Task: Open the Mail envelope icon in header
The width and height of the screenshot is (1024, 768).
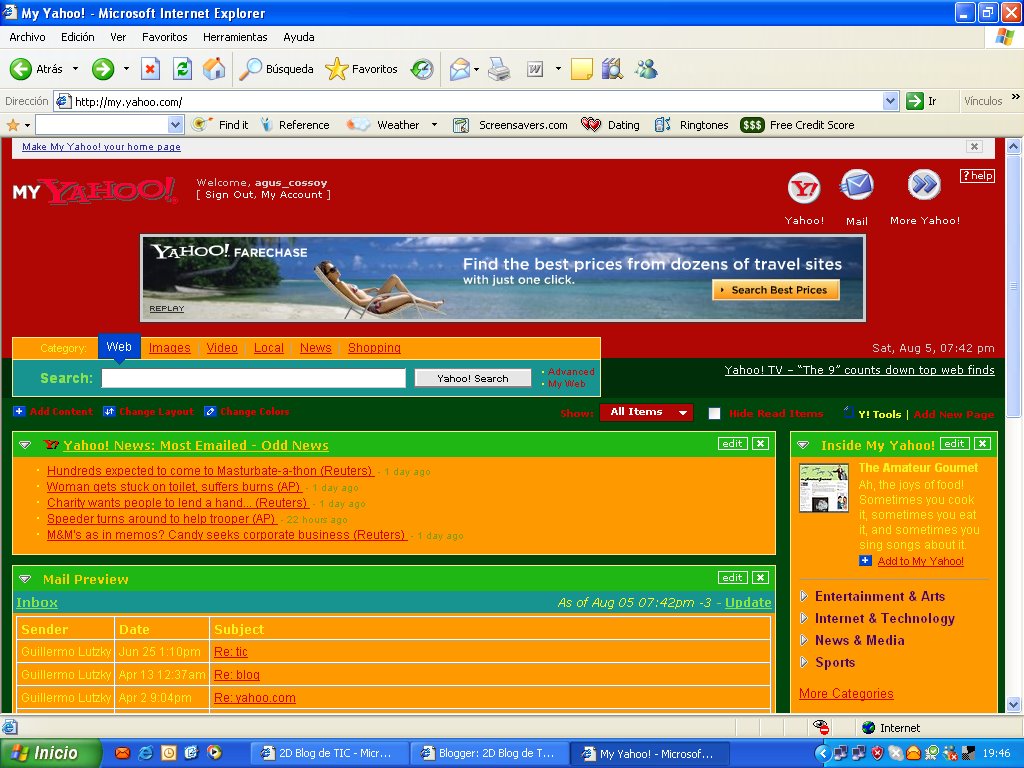Action: [857, 186]
